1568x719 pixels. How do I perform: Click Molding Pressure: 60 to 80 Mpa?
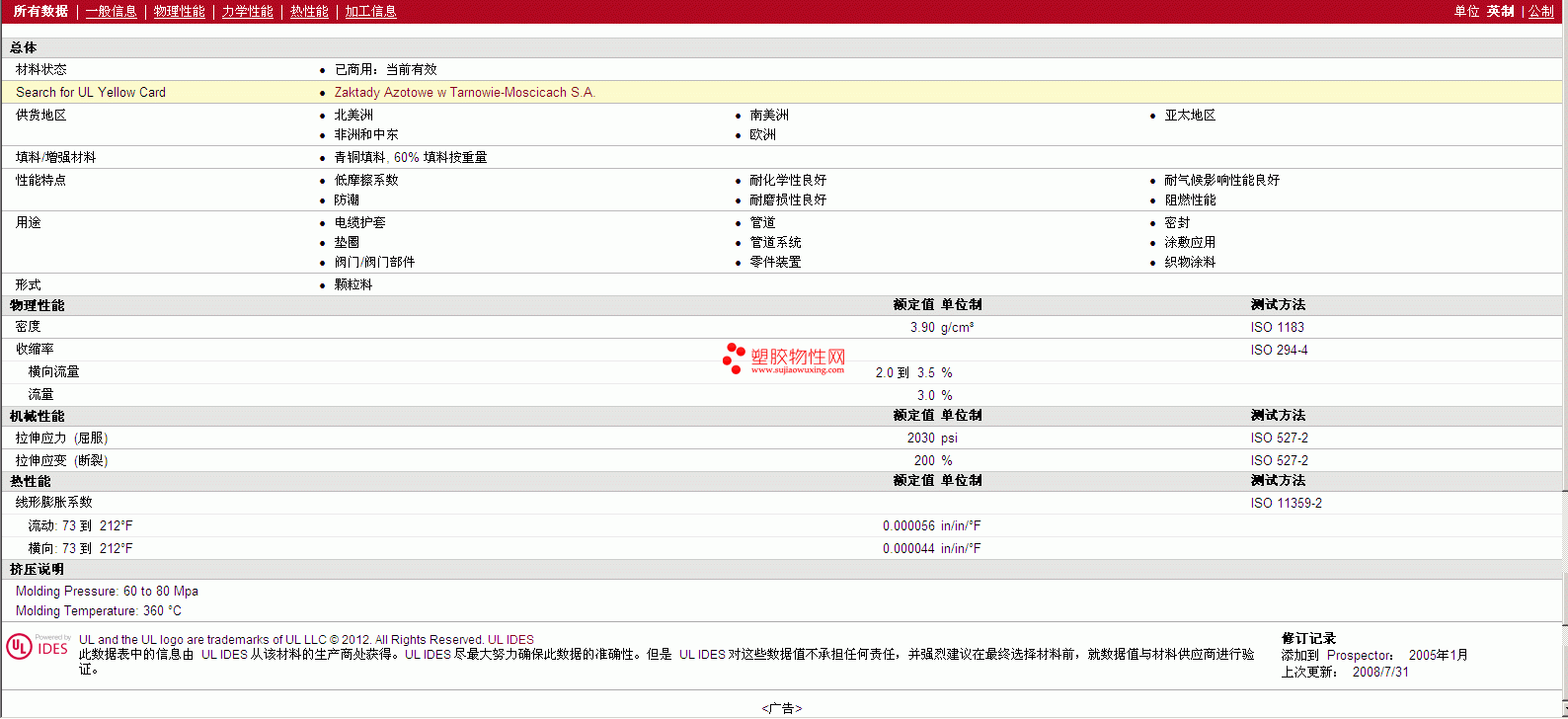107,591
